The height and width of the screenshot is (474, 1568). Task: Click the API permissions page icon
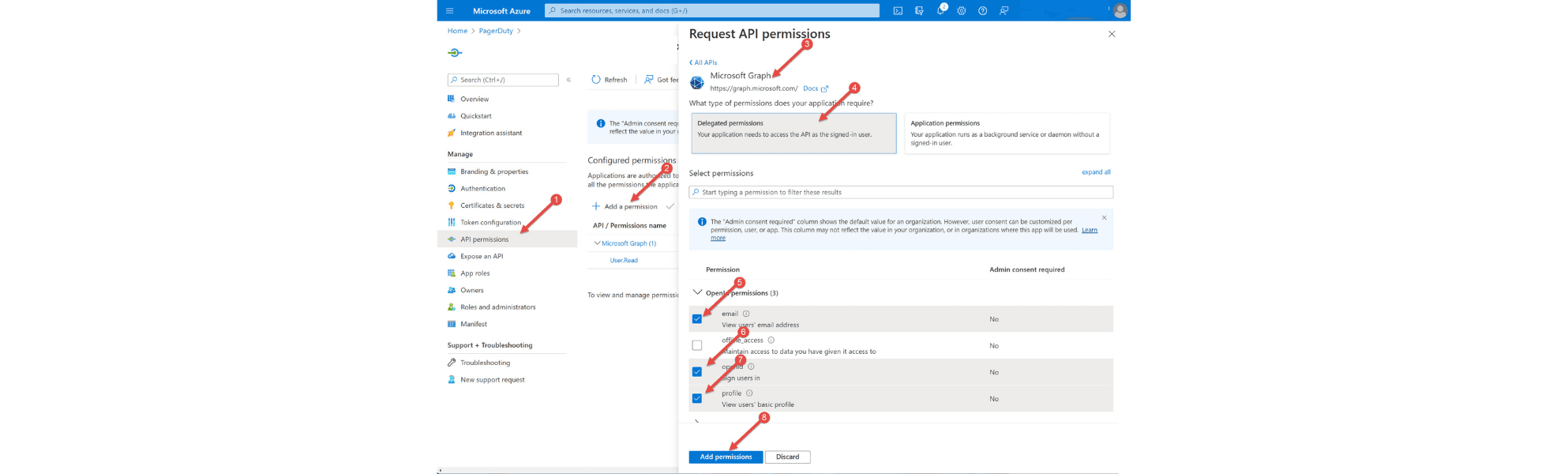coord(455,53)
